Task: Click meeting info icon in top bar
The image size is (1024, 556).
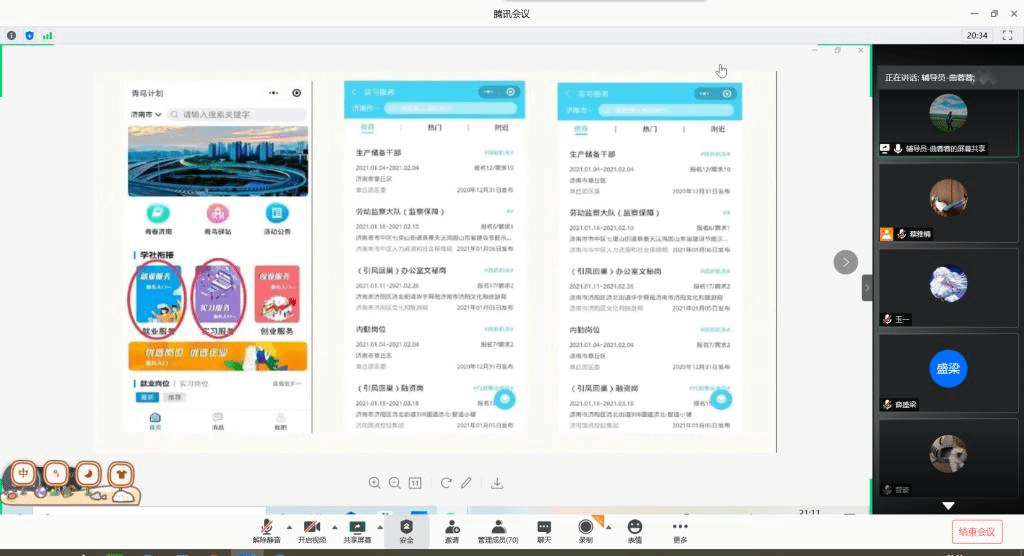Action: pyautogui.click(x=11, y=35)
